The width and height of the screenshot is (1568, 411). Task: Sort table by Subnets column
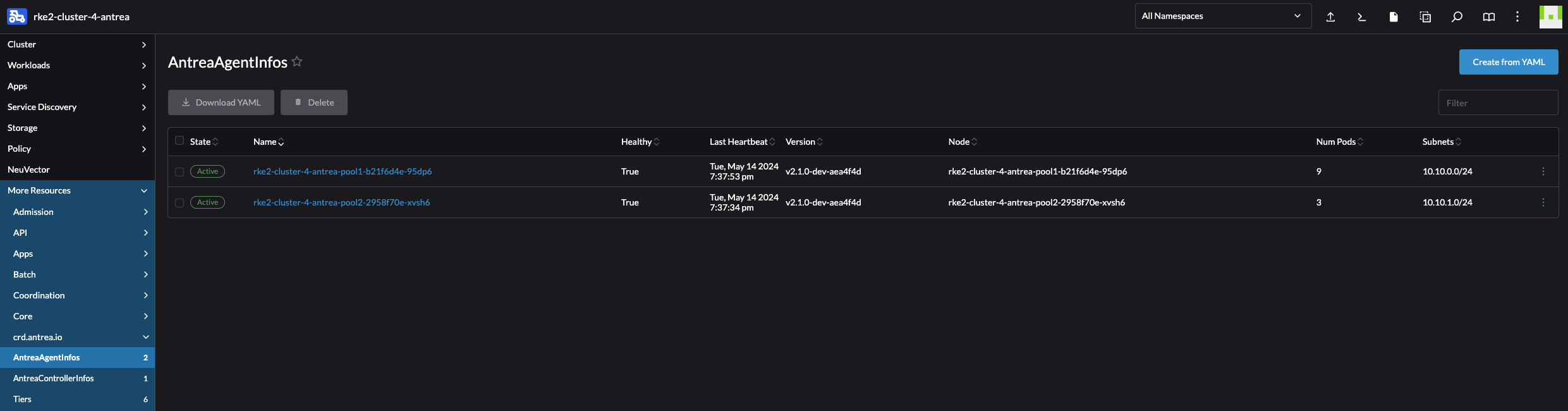coord(1442,142)
